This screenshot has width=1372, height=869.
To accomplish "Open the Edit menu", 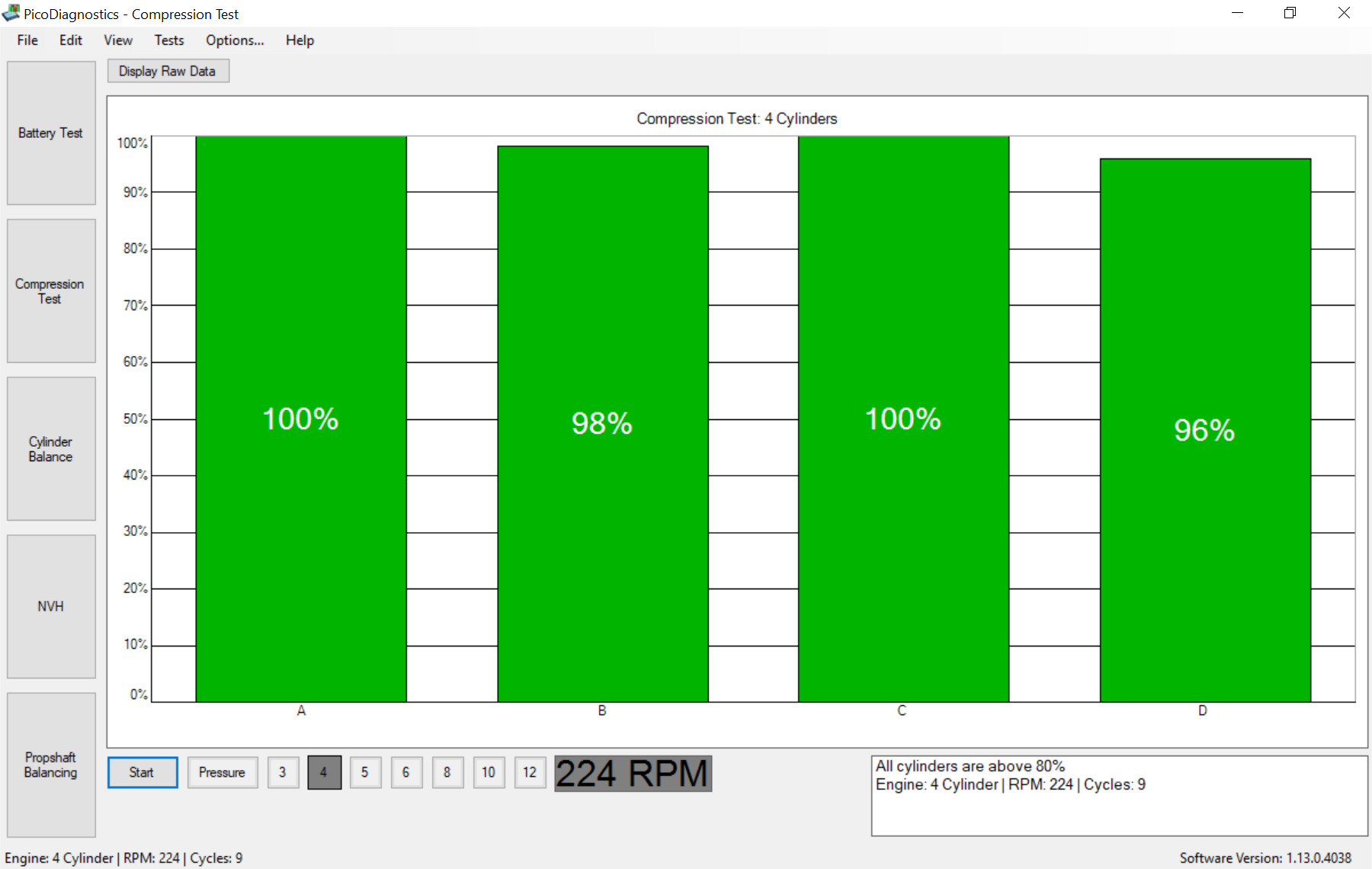I will coord(71,40).
